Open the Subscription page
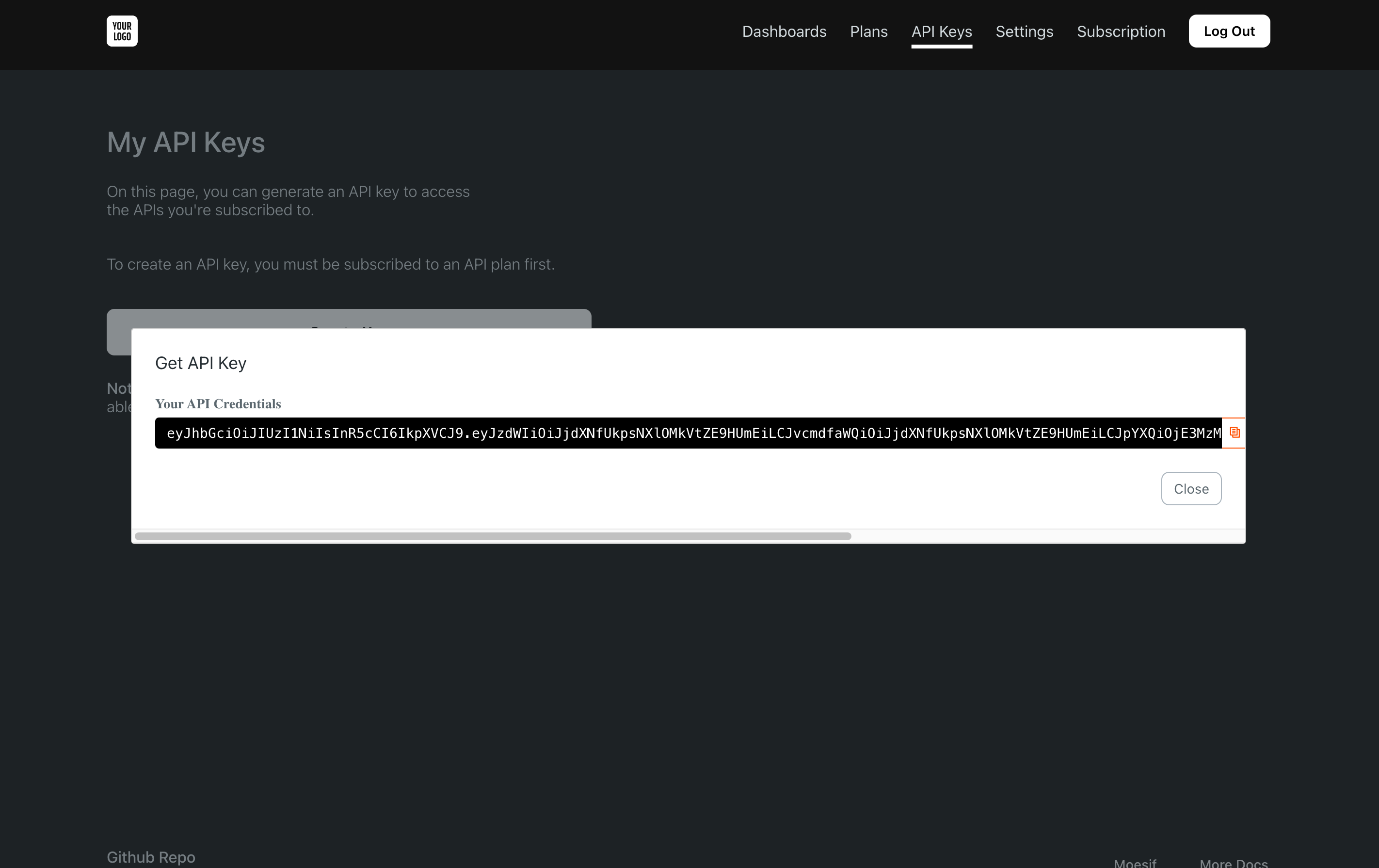1379x868 pixels. [1121, 32]
